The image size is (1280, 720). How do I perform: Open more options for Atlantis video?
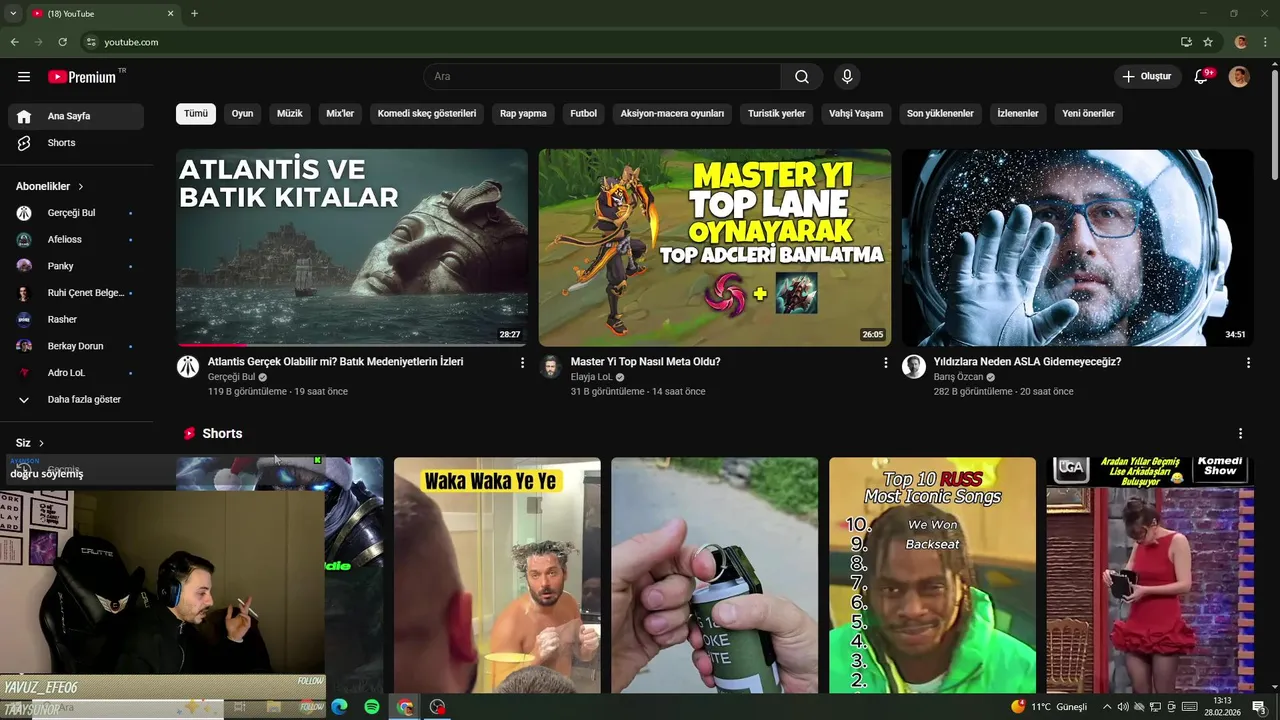522,363
